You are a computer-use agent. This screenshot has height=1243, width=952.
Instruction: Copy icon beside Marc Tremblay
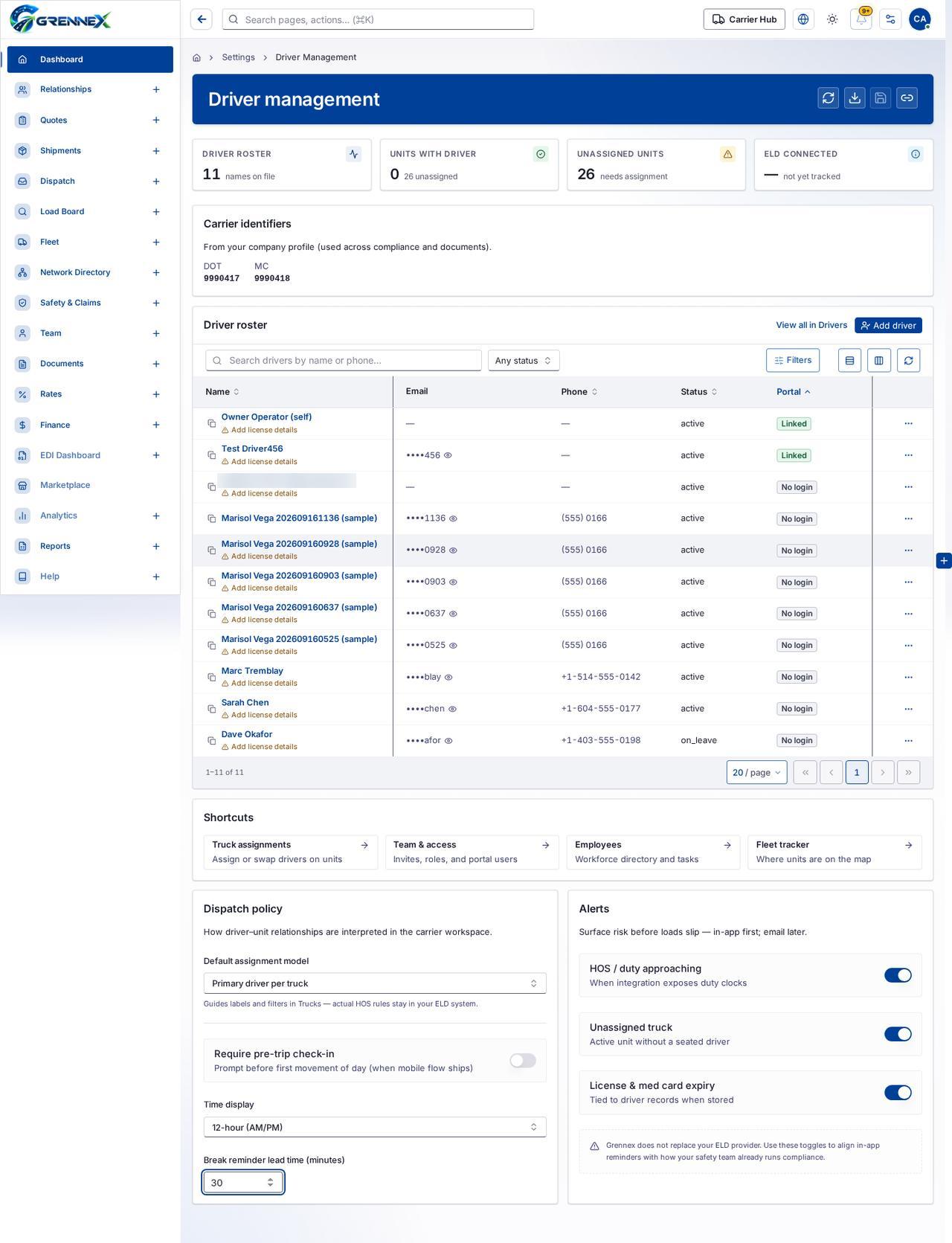(211, 677)
